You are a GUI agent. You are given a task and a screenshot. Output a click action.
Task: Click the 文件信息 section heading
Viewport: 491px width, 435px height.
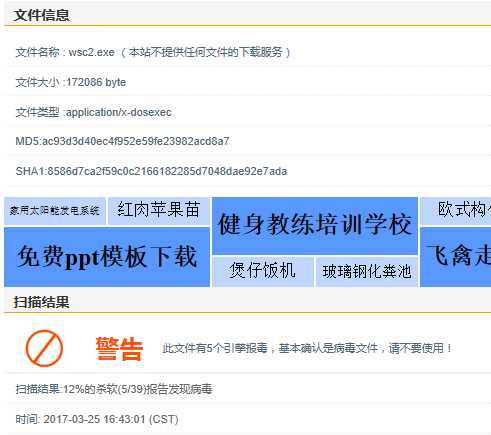41,15
